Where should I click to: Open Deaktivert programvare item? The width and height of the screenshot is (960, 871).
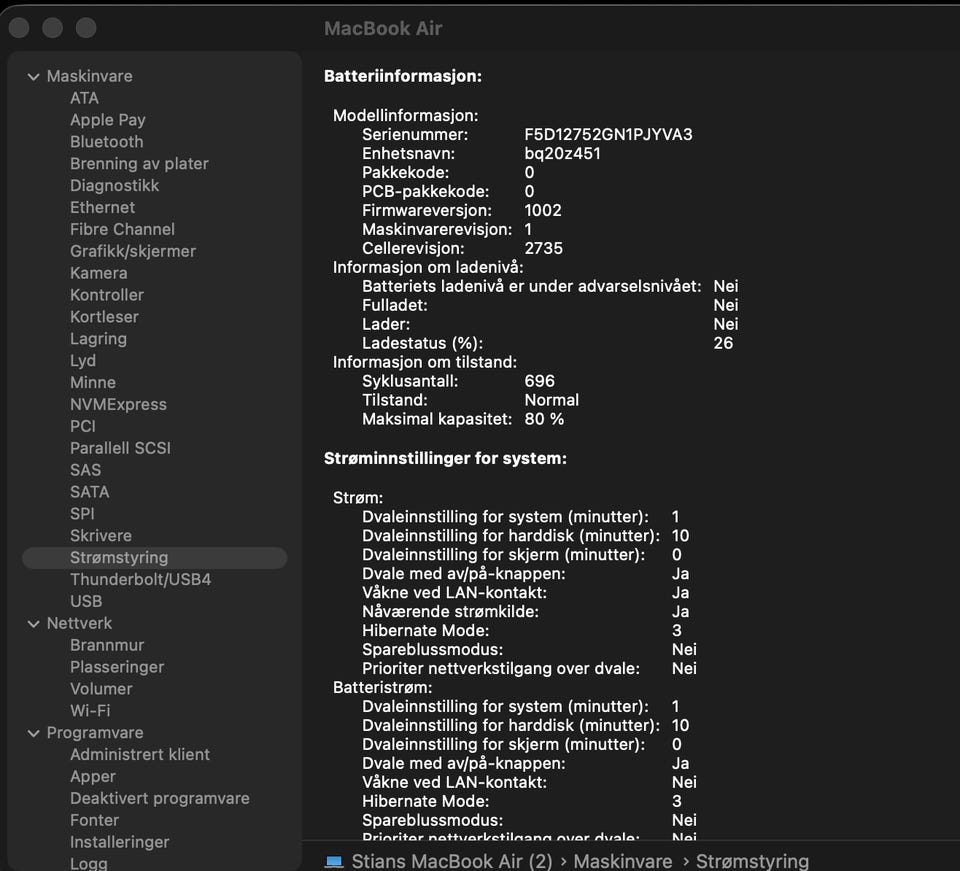[160, 799]
